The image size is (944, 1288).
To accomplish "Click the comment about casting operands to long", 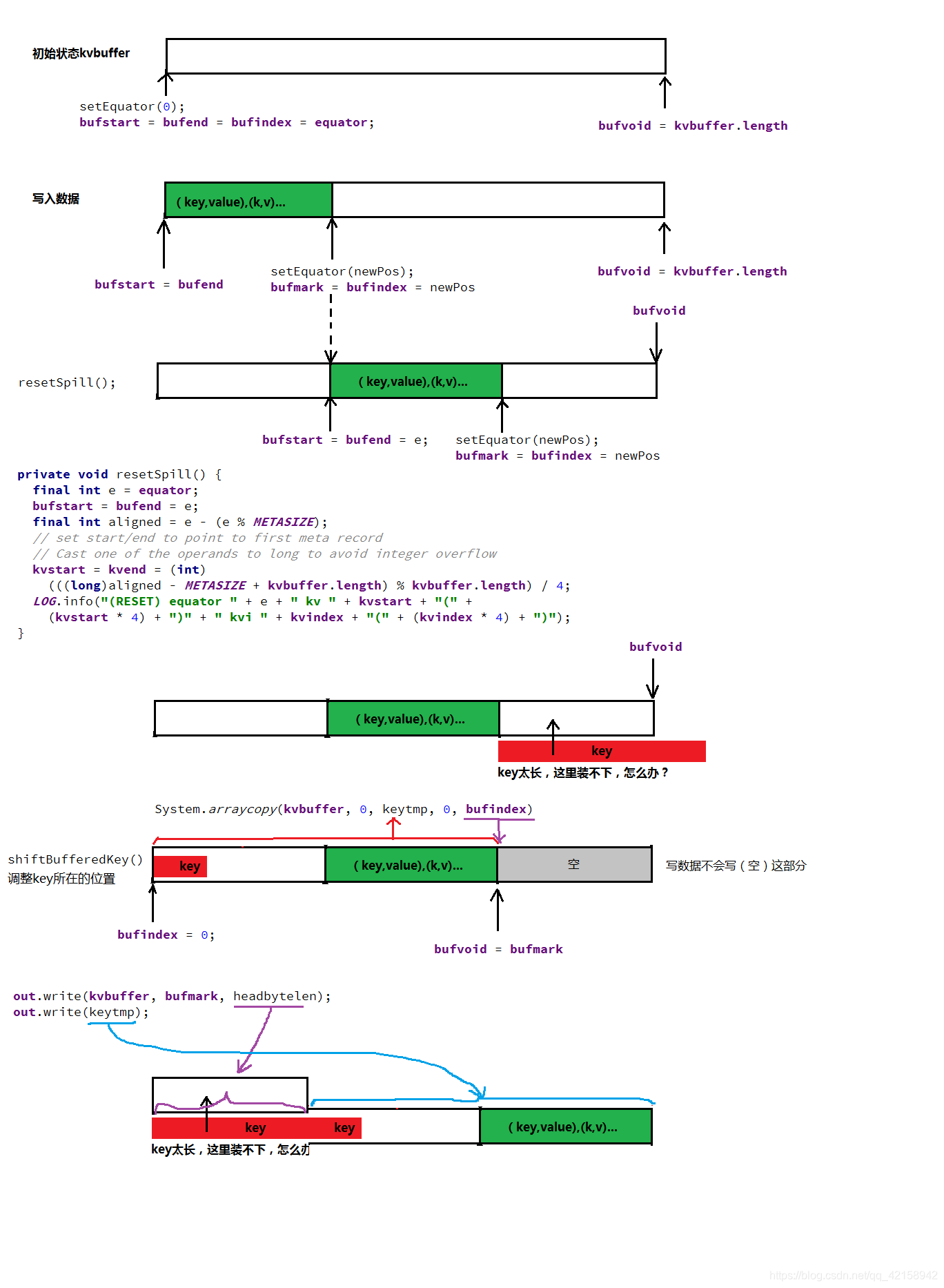I will pyautogui.click(x=265, y=554).
